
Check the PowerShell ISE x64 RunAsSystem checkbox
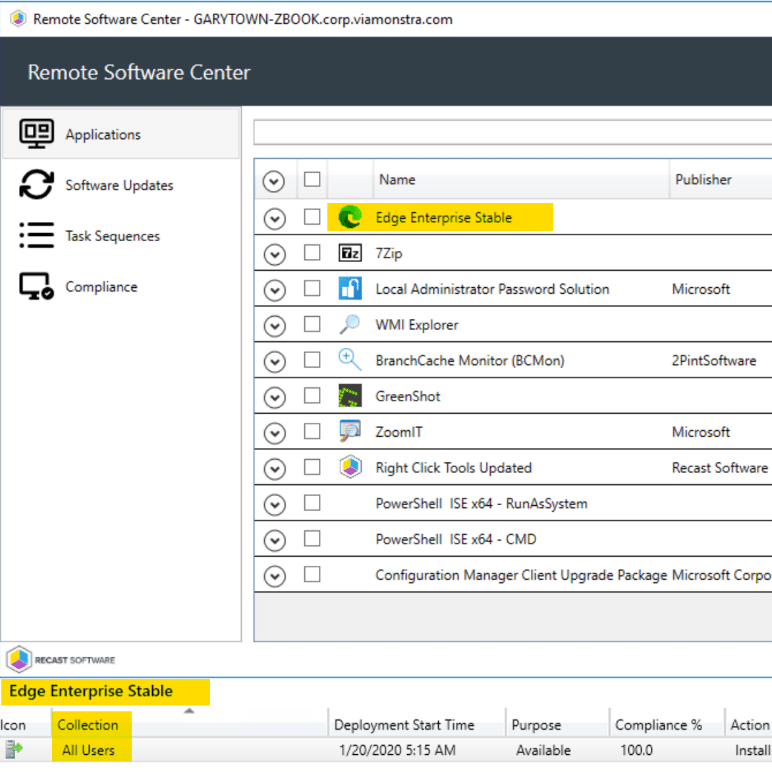click(x=312, y=503)
